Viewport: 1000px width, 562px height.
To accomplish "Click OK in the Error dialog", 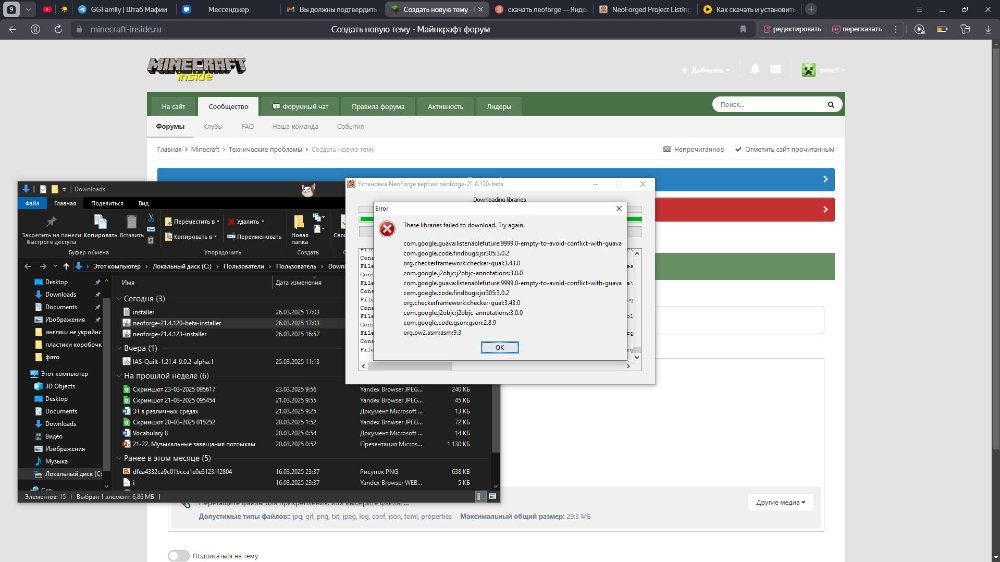I will 499,347.
